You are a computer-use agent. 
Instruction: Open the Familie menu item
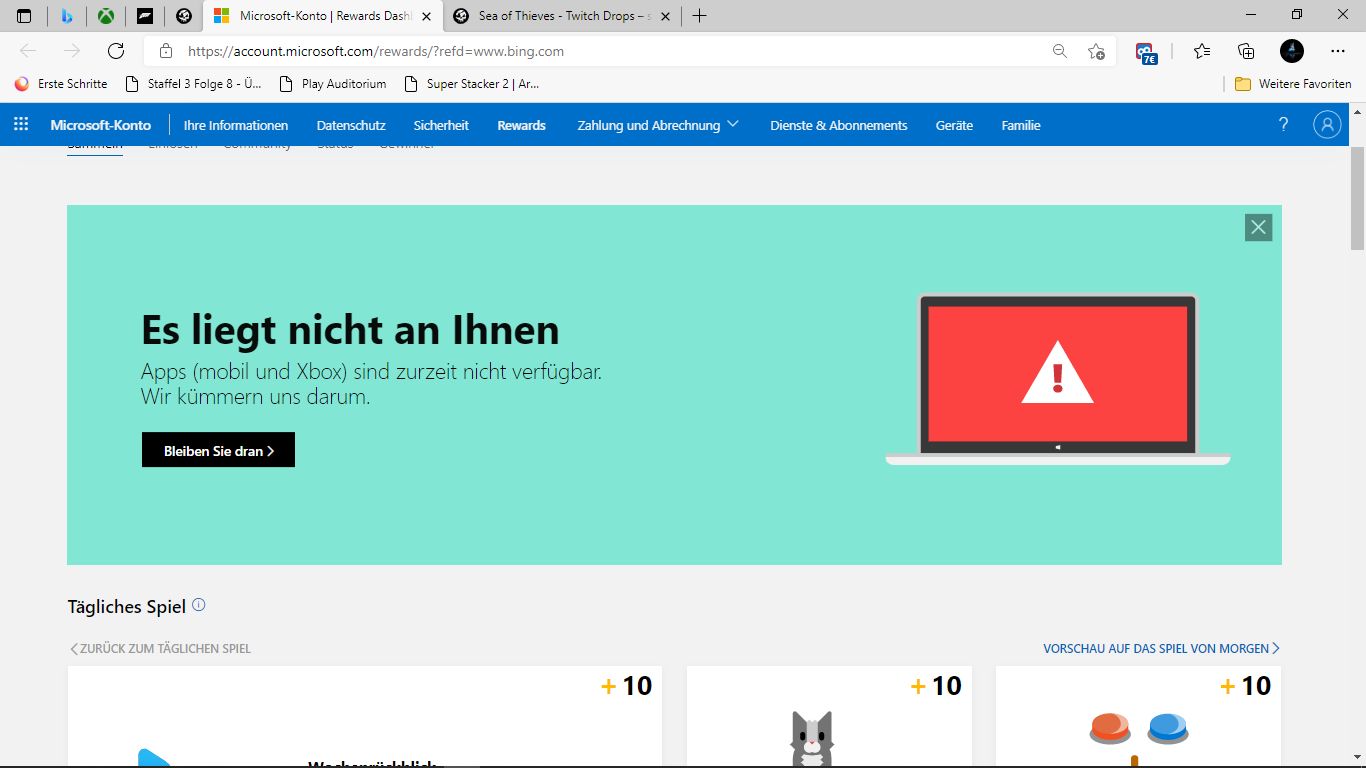coord(1021,125)
